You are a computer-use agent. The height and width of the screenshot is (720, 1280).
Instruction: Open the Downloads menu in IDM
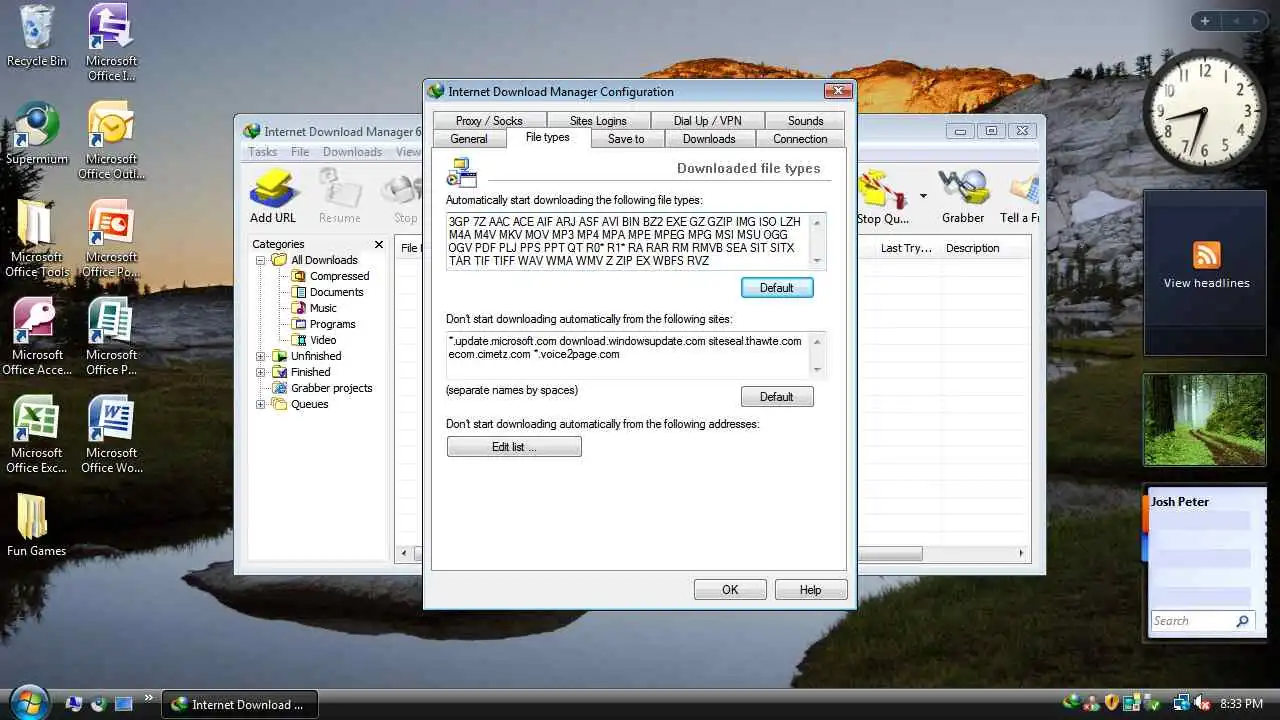pos(352,152)
